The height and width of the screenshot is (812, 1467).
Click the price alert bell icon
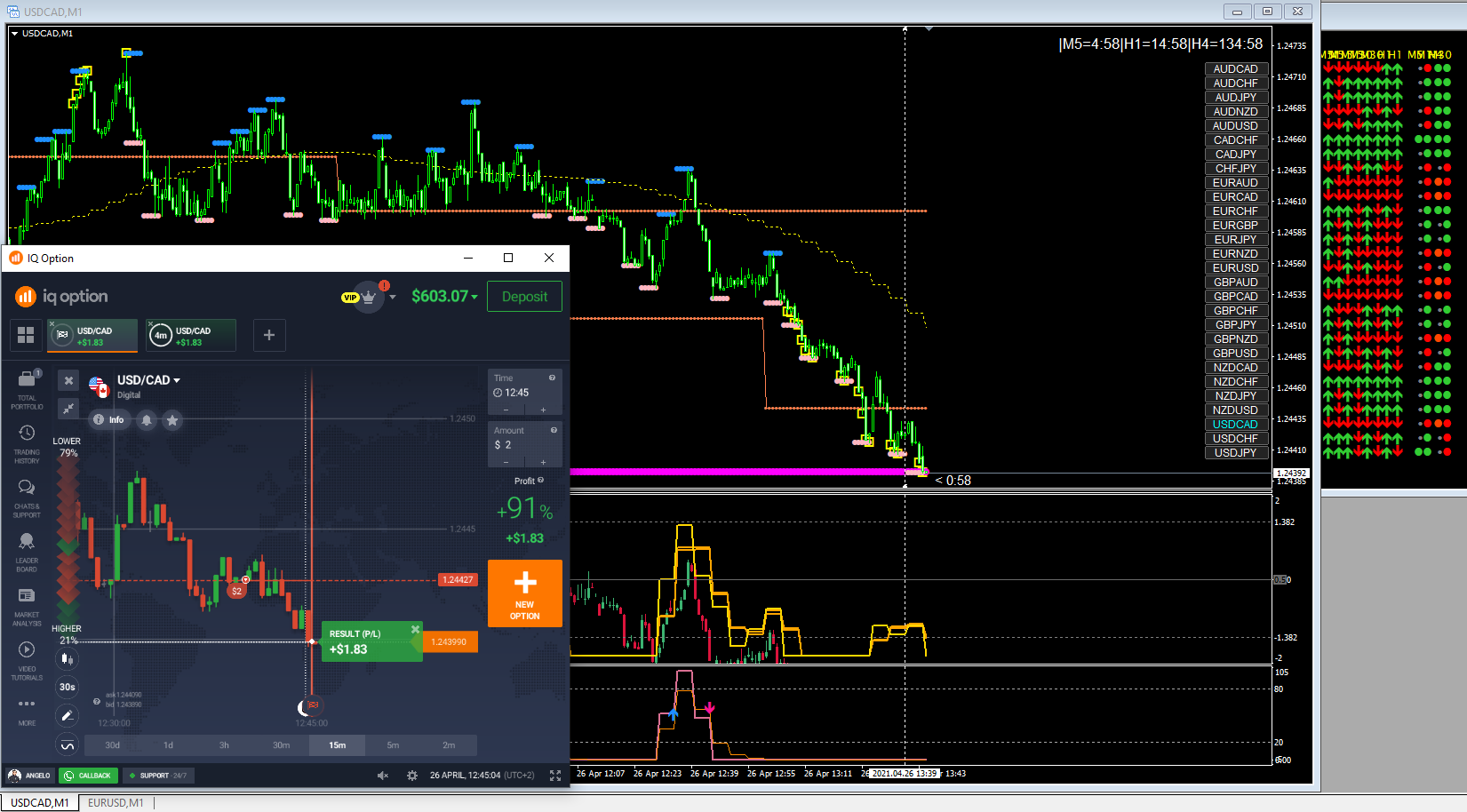pyautogui.click(x=147, y=419)
